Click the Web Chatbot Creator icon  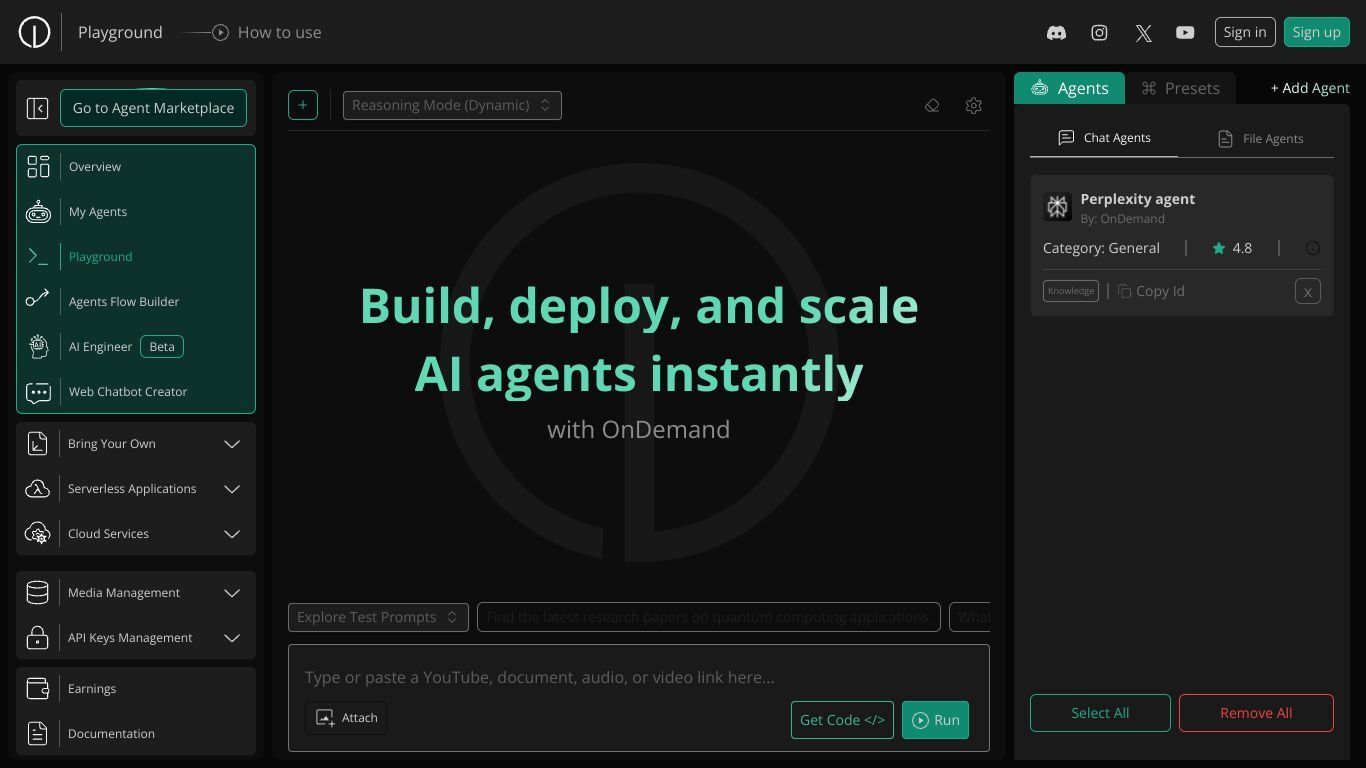(x=38, y=392)
